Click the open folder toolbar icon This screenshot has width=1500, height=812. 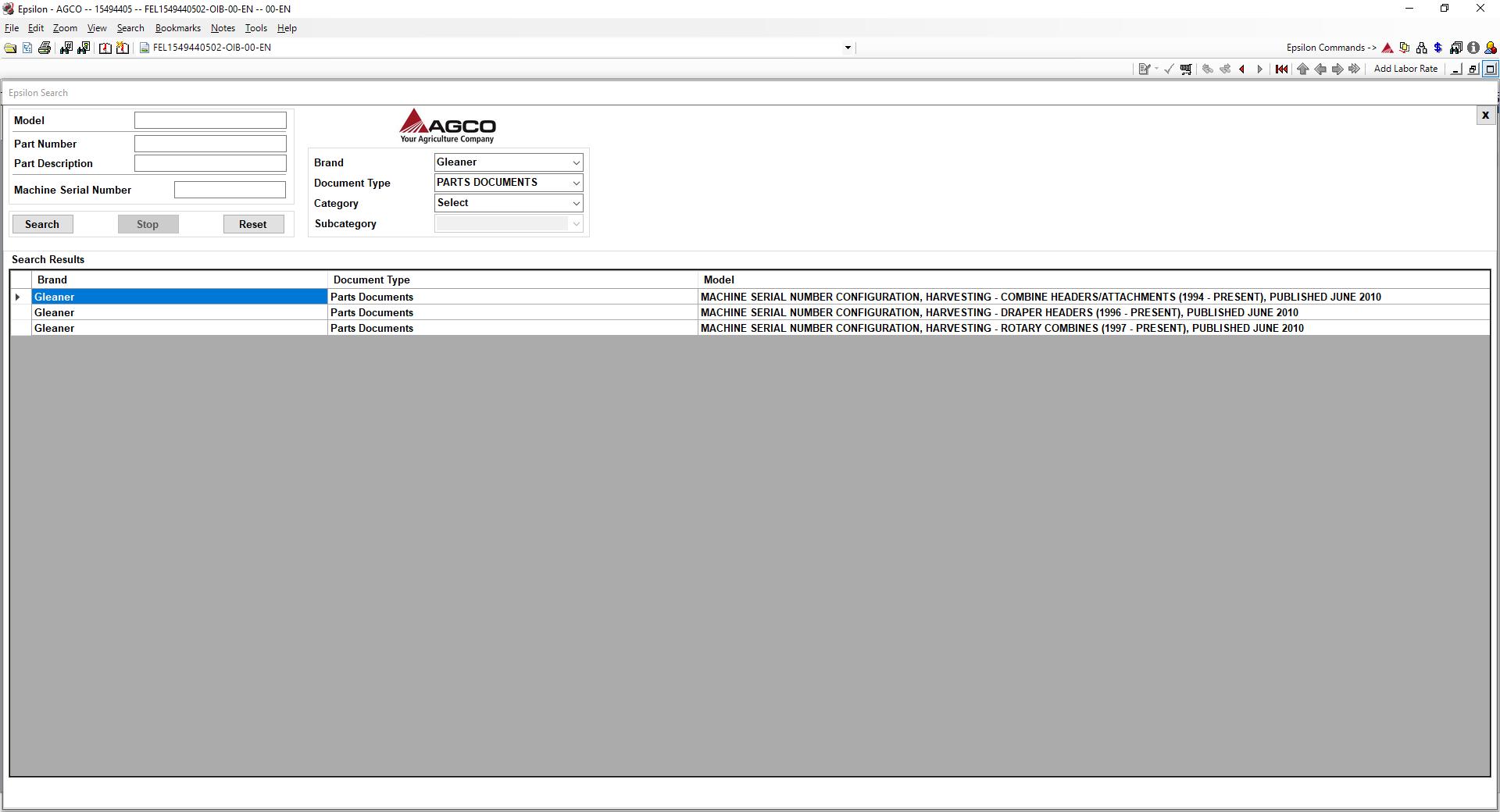[x=10, y=48]
